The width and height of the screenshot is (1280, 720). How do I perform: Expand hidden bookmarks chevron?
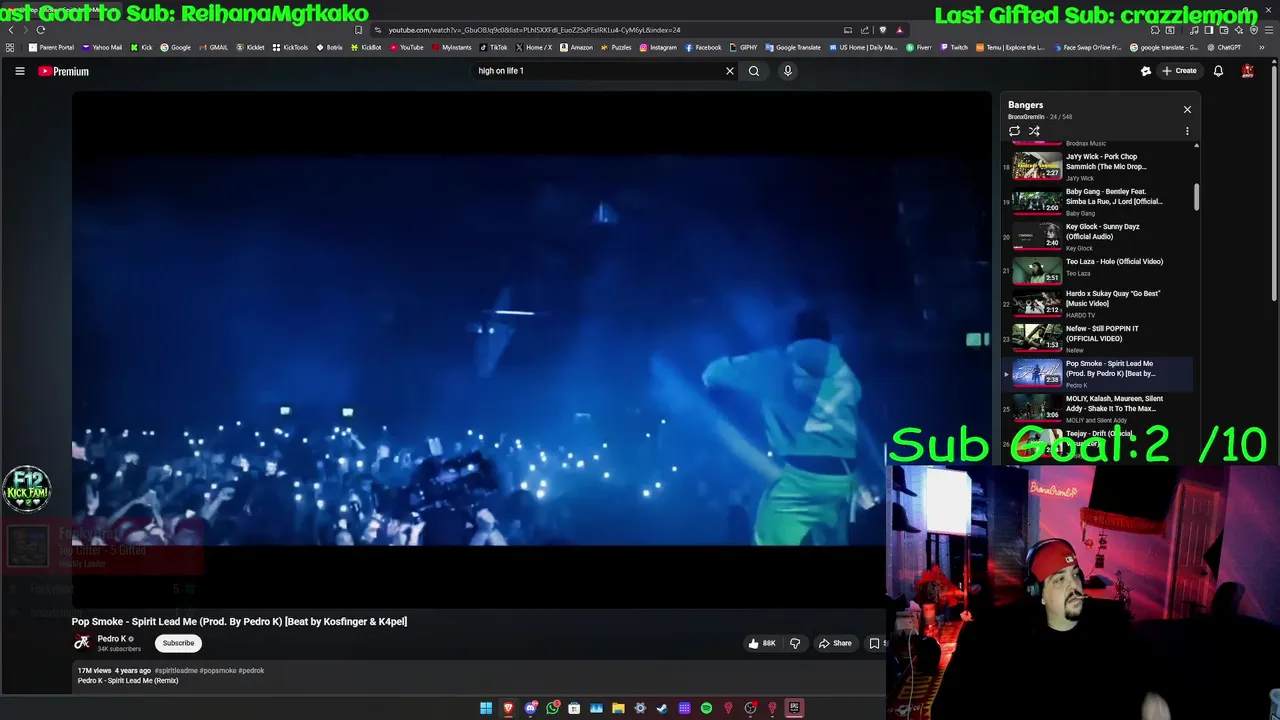1261,47
